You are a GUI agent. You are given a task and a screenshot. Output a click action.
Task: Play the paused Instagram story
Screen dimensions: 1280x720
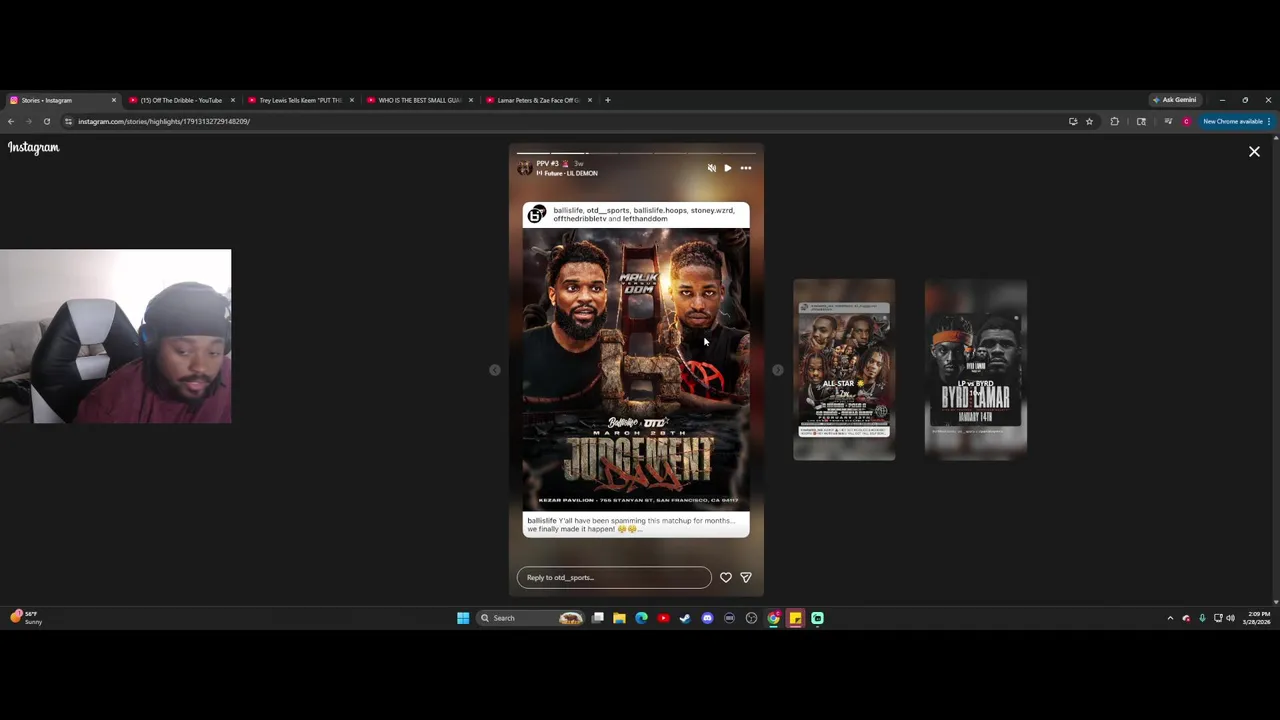point(728,168)
